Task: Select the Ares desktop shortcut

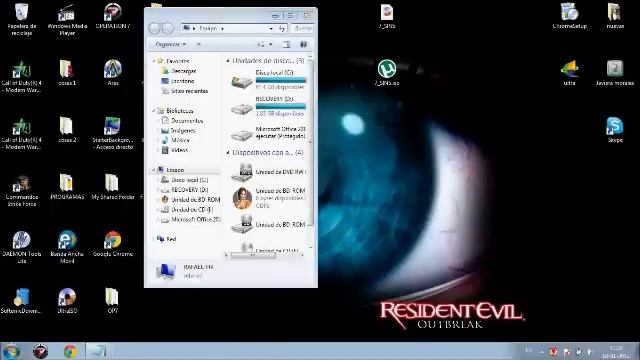Action: [x=113, y=72]
